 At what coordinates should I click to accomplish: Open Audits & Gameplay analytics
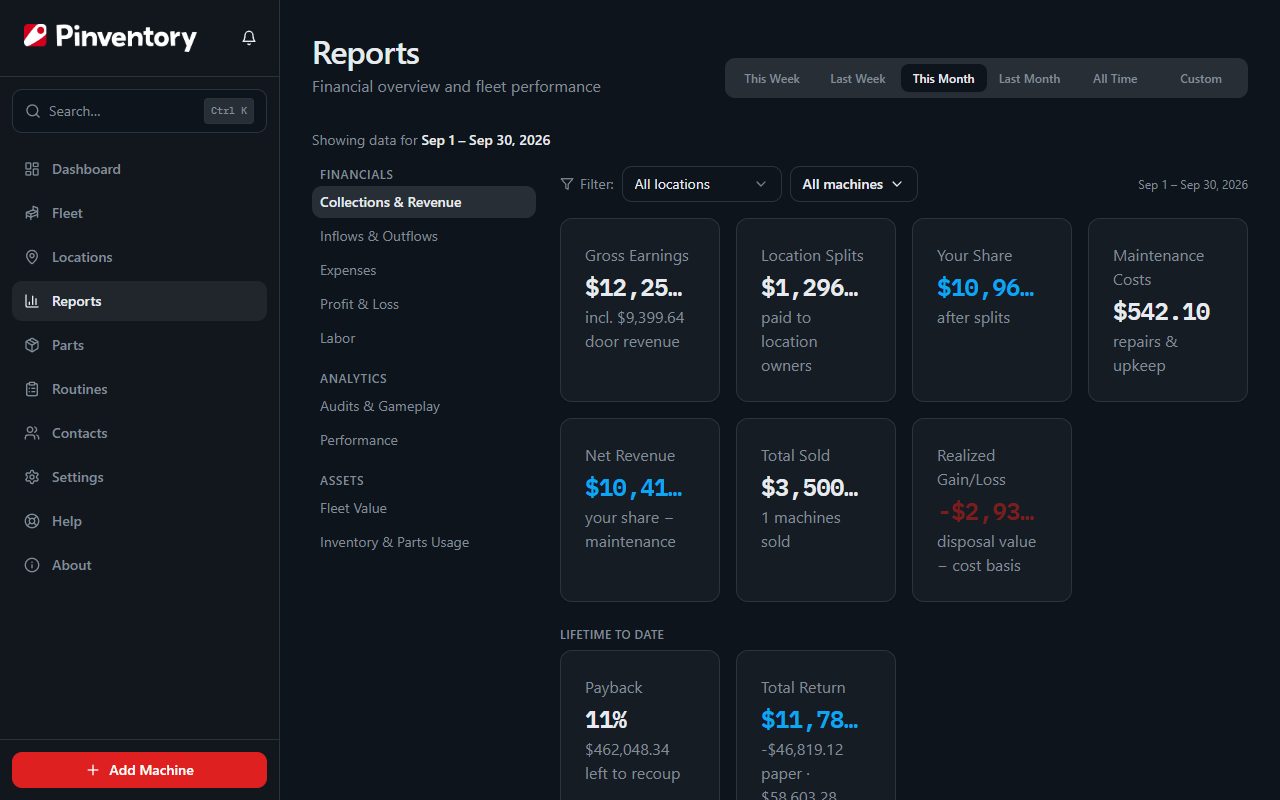pyautogui.click(x=424, y=406)
